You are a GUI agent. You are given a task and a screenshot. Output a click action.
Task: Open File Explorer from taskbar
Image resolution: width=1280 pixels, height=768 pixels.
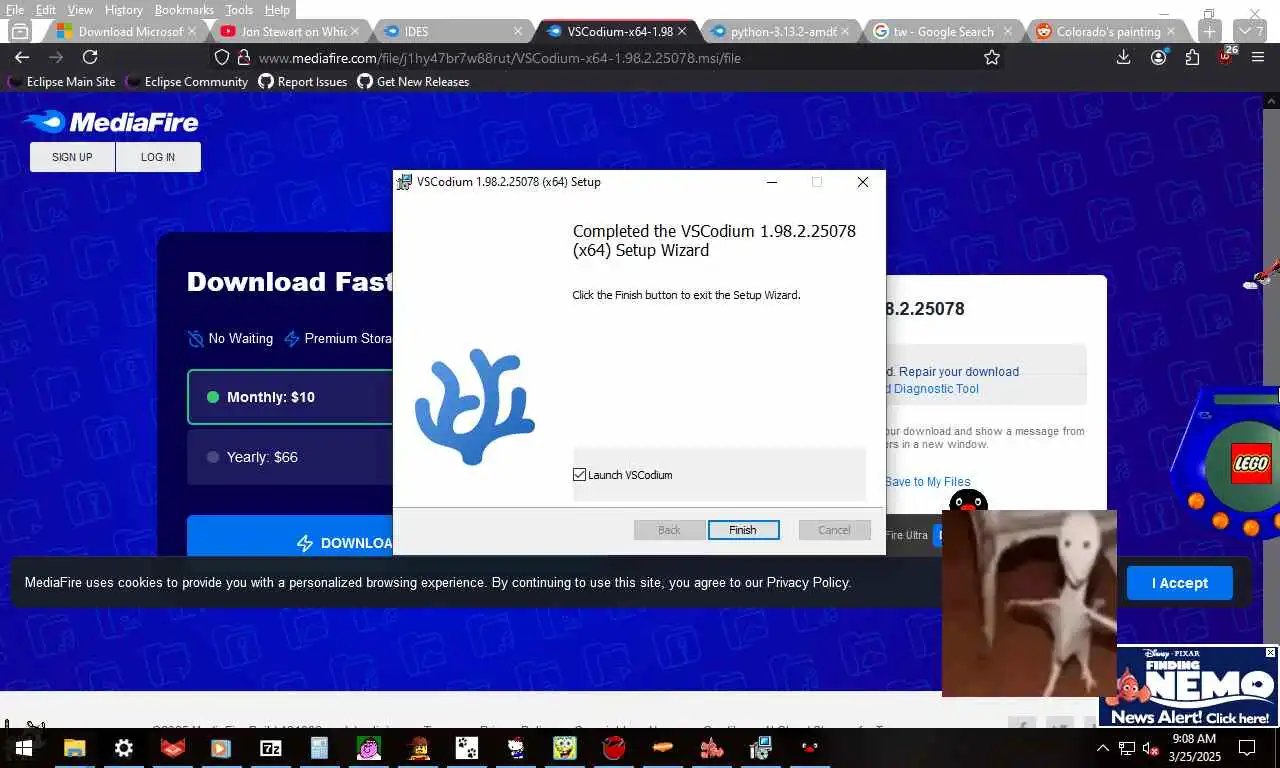tap(75, 747)
